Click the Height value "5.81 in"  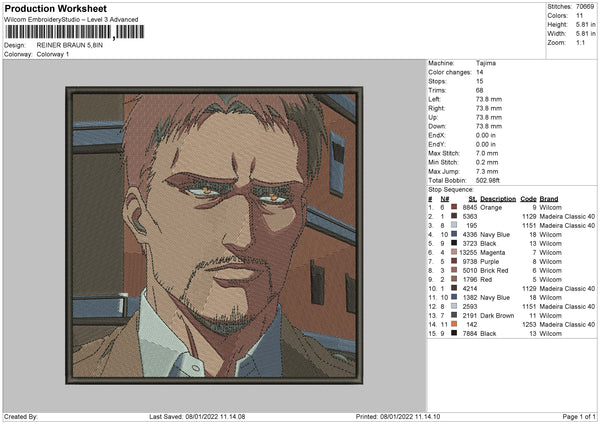pyautogui.click(x=585, y=24)
